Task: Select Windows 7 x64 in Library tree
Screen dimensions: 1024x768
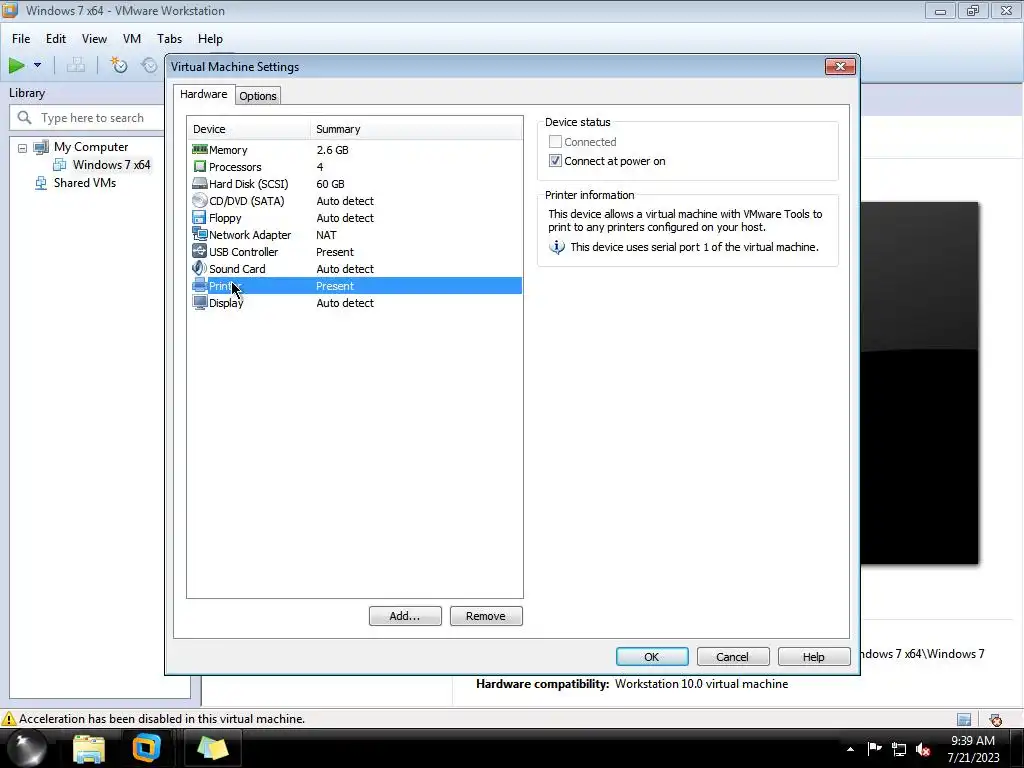Action: [x=111, y=165]
